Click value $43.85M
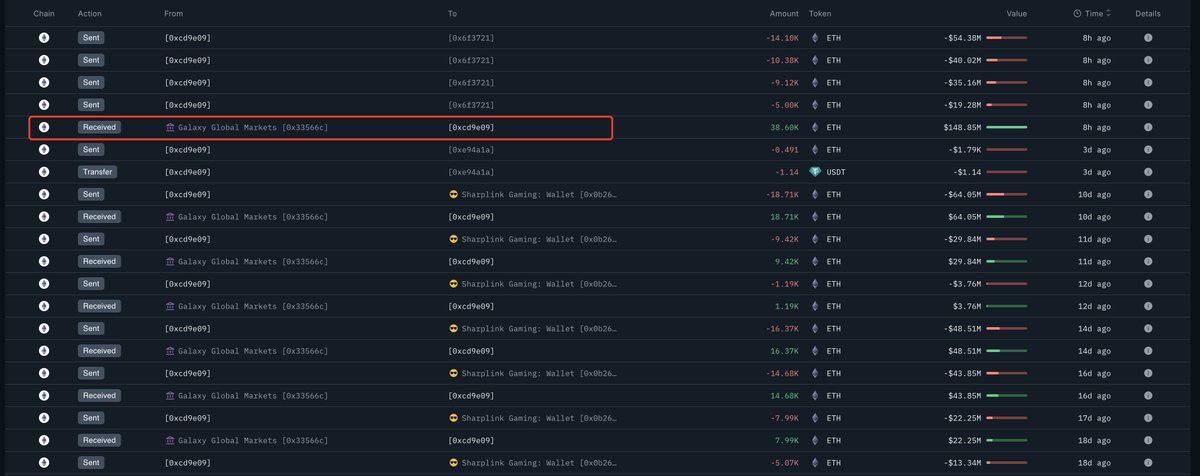 964,395
